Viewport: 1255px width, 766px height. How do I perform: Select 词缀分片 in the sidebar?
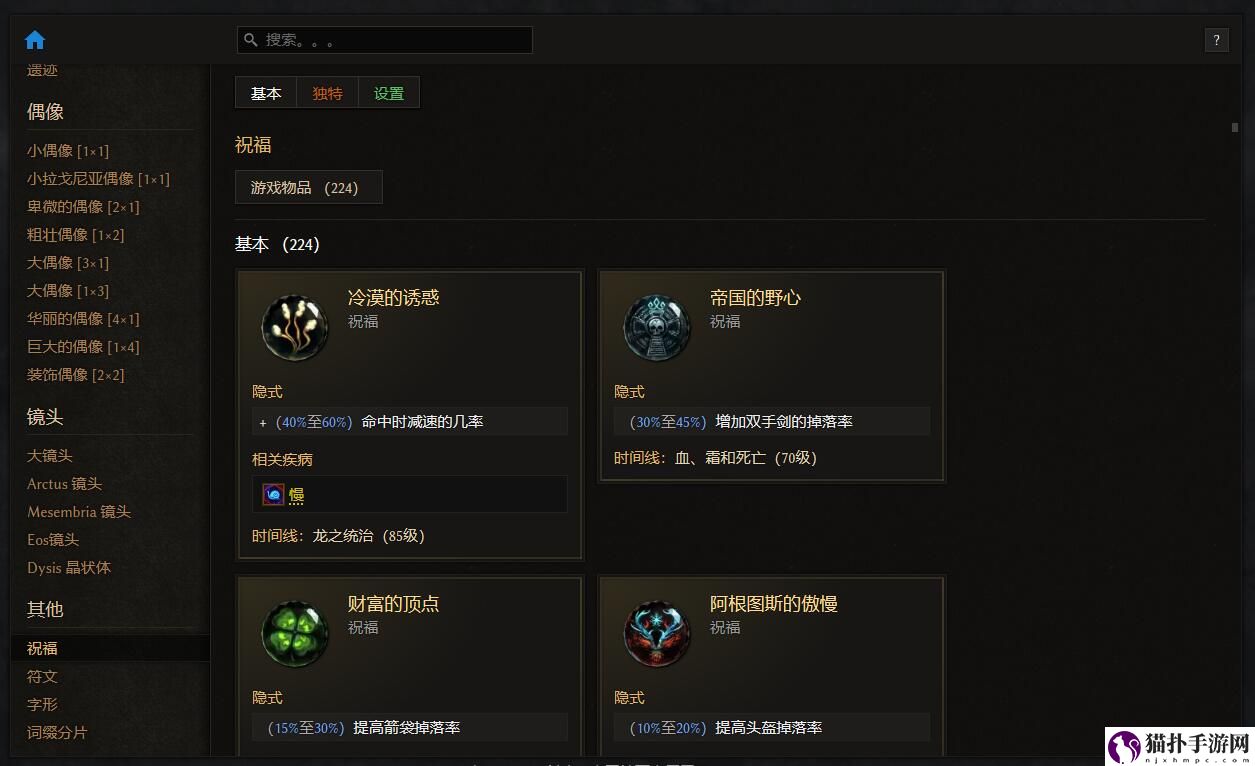click(57, 732)
